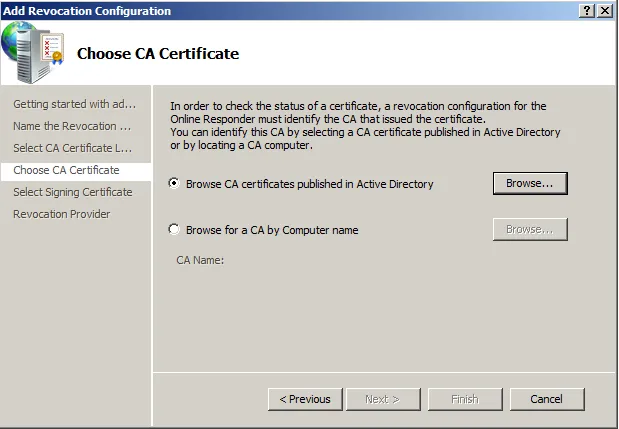Image resolution: width=619 pixels, height=429 pixels.
Task: Go to Getting started step in sidebar
Action: tap(74, 104)
